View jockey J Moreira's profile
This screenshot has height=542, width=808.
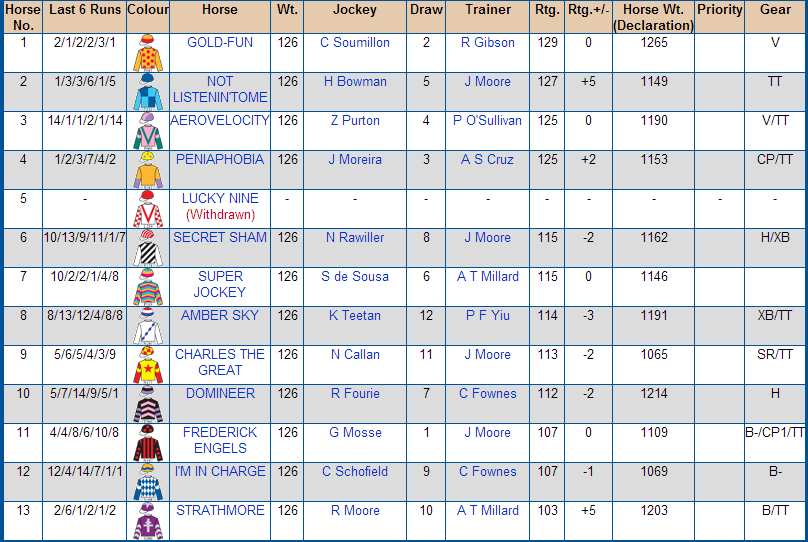[355, 159]
